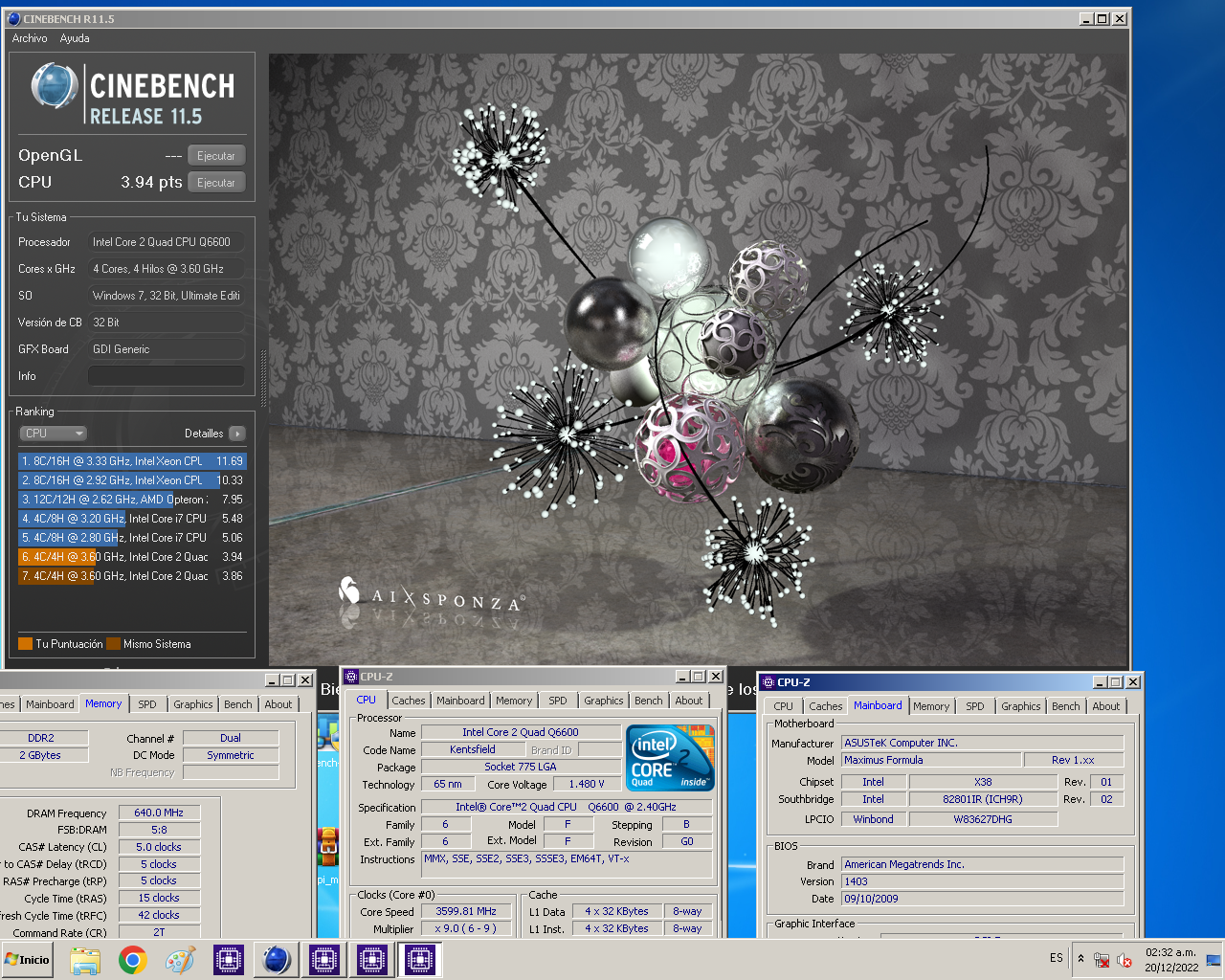Select ranking row 2, 8C/16H @ 2.92 GHz Xeon
The height and width of the screenshot is (980, 1225).
click(x=132, y=480)
